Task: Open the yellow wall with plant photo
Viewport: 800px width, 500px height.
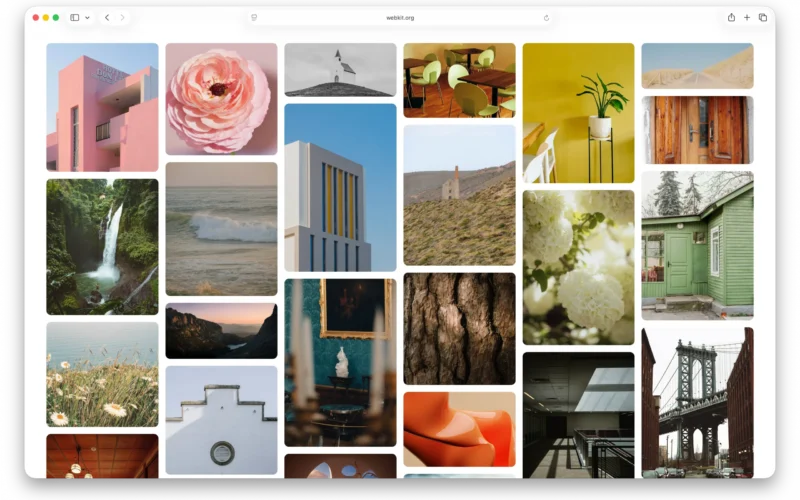Action: pos(579,113)
